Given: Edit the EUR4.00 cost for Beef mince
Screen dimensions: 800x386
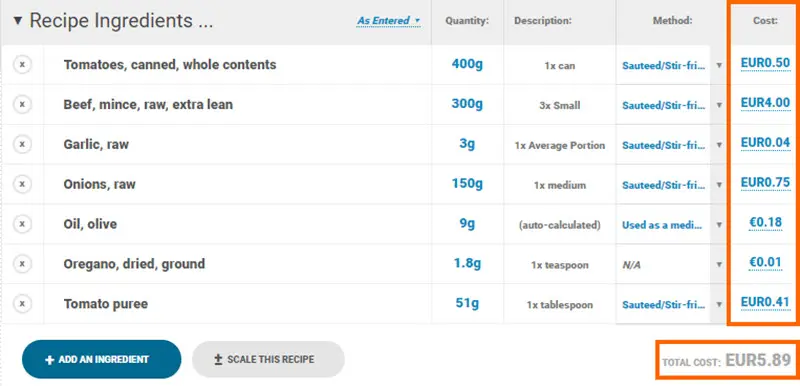Looking at the screenshot, I should point(765,103).
